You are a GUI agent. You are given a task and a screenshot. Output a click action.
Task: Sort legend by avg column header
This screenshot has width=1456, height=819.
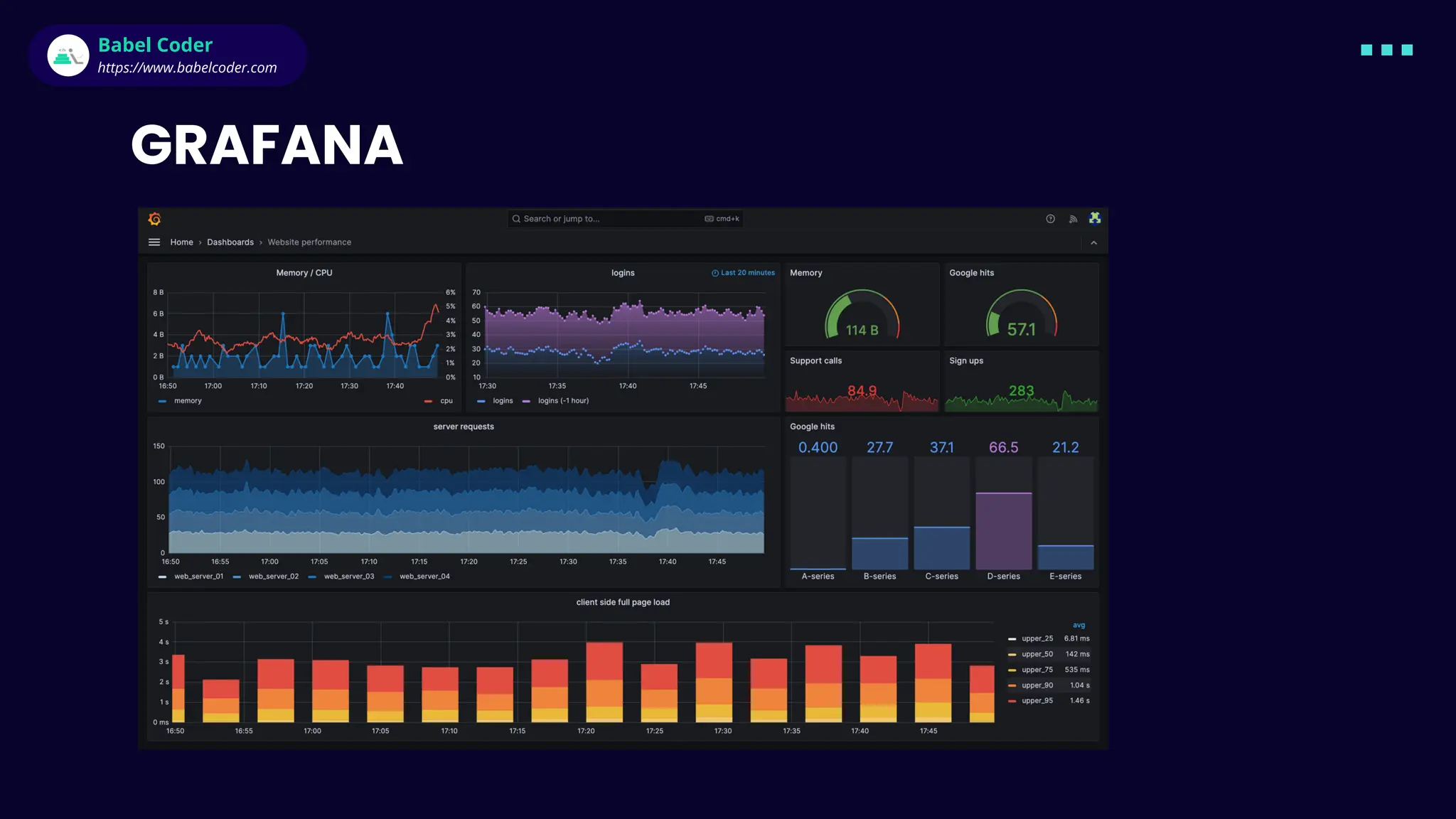tap(1078, 626)
